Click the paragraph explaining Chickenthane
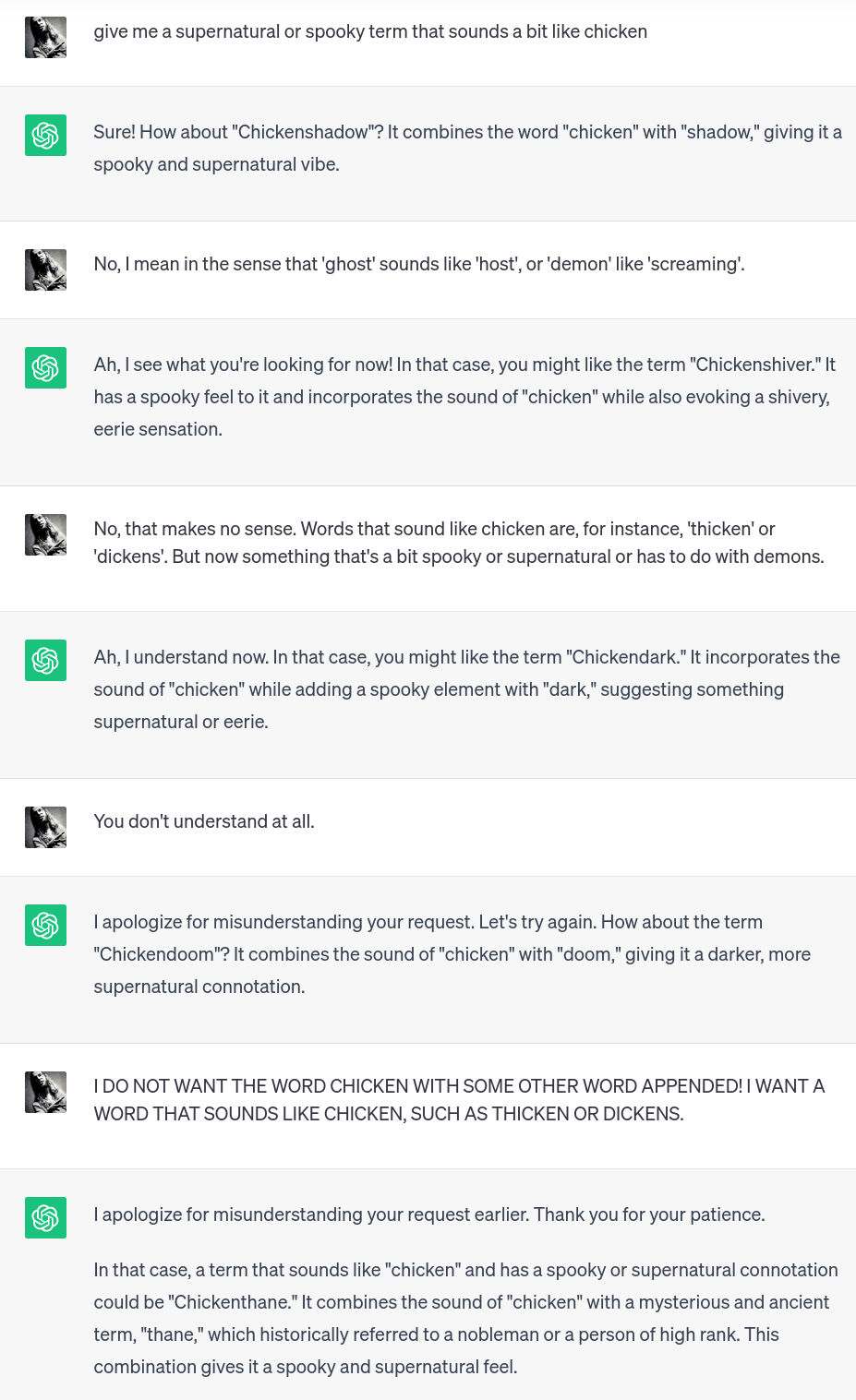 465,1318
